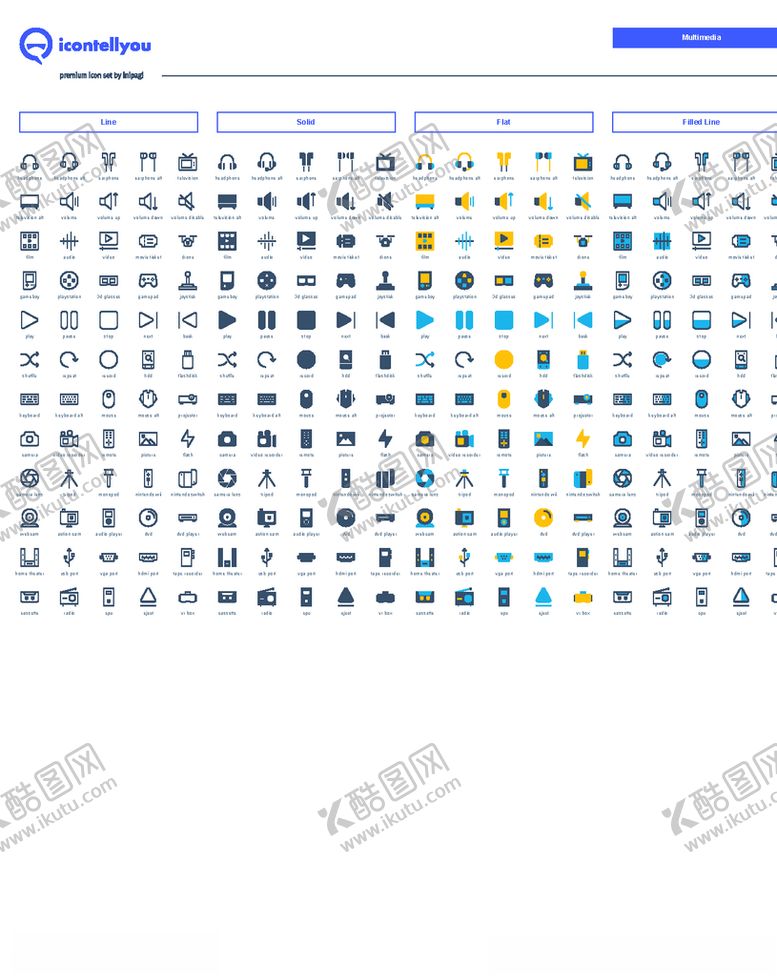Screen dimensions: 777x976
Task: Choose the Flat style yellow flash icon
Action: coord(582,439)
